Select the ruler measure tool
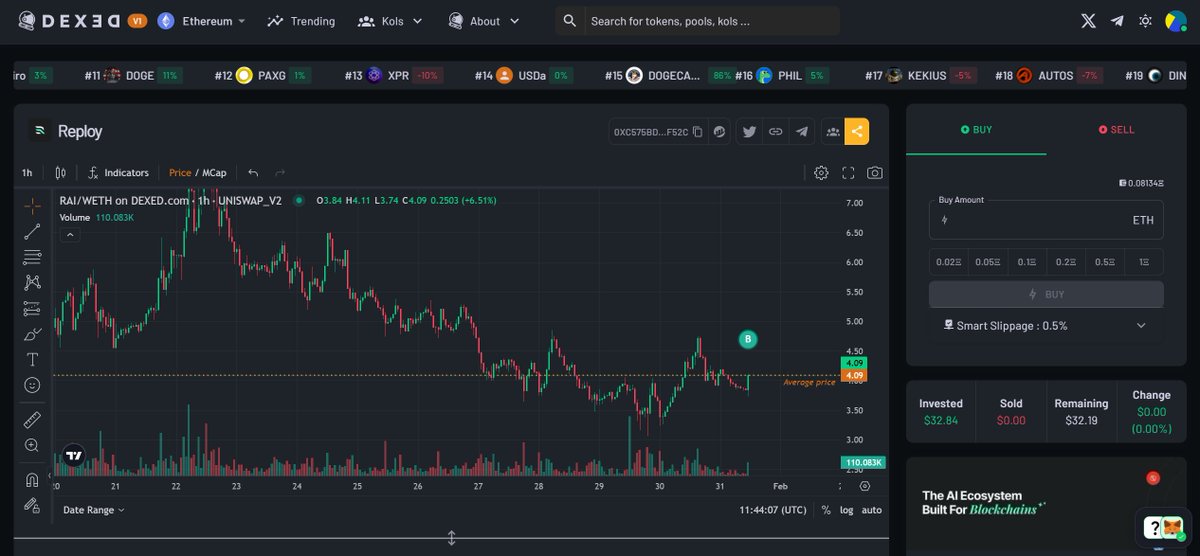1200x556 pixels. pyautogui.click(x=33, y=419)
